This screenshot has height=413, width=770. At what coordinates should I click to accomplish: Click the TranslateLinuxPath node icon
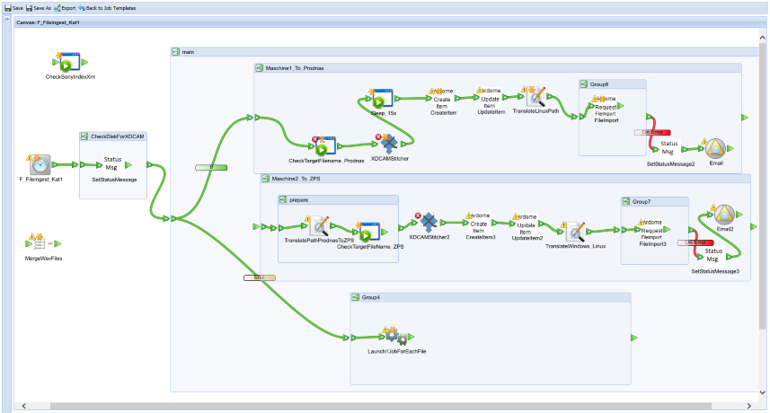click(x=535, y=97)
